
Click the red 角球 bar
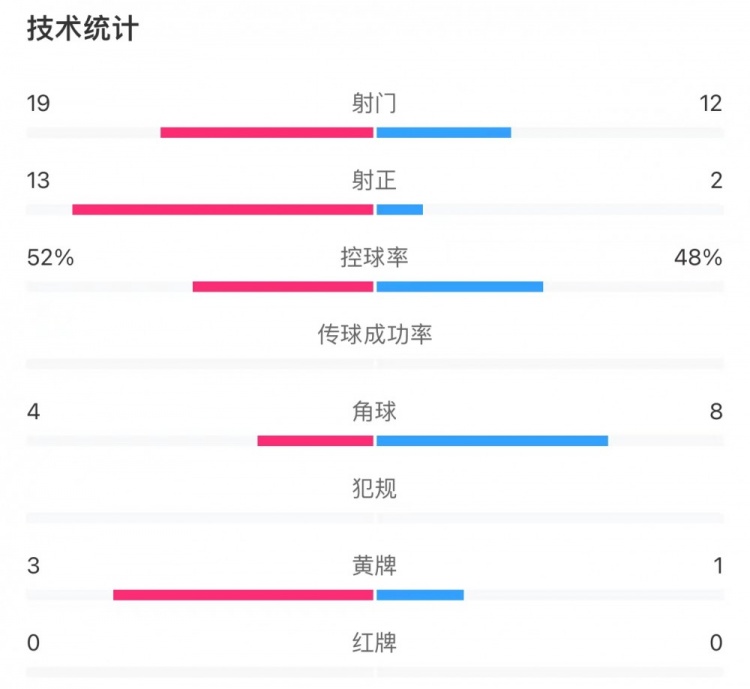(315, 440)
